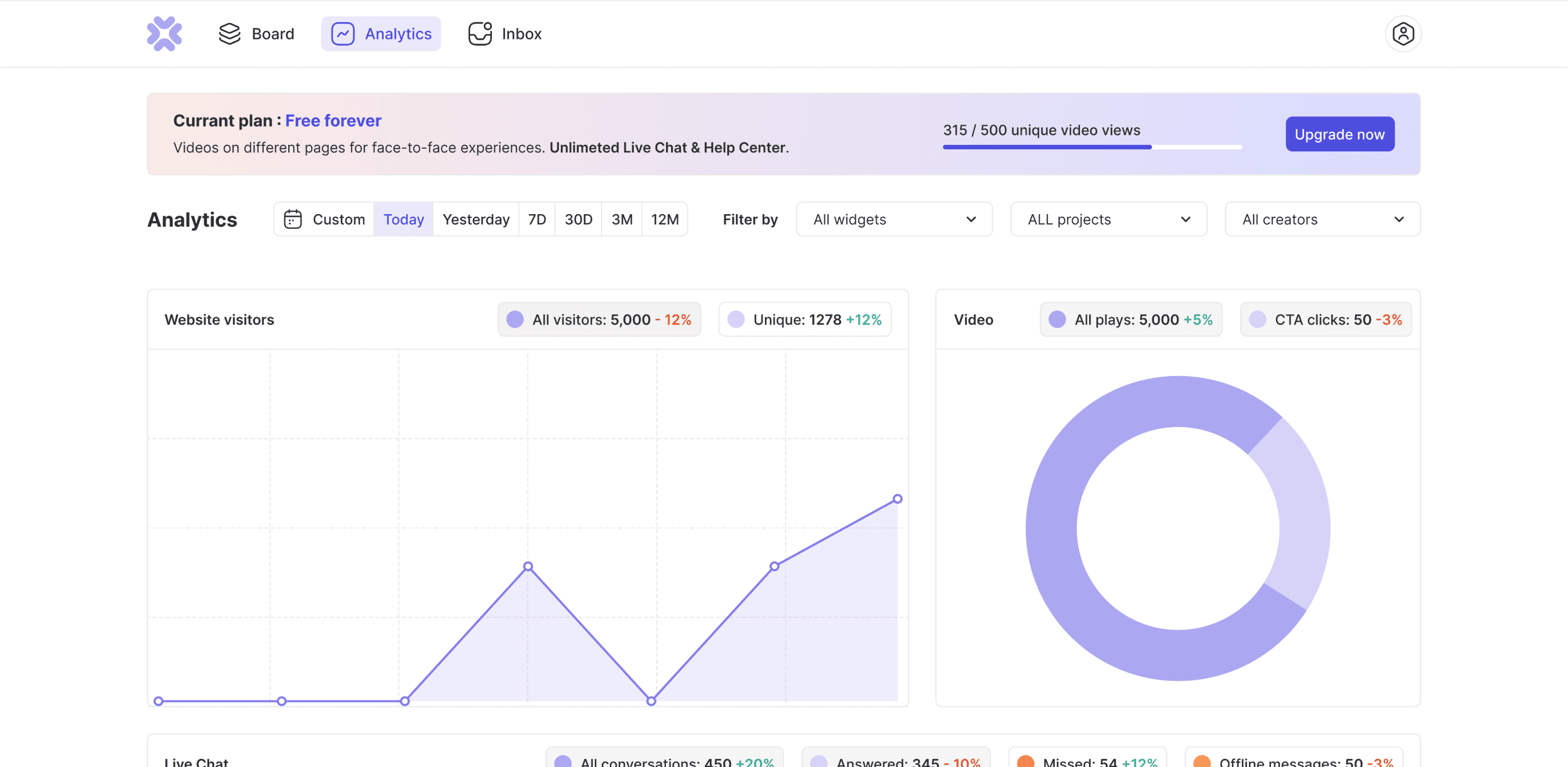Click the purple app logo icon
The image size is (1568, 767).
coord(164,33)
